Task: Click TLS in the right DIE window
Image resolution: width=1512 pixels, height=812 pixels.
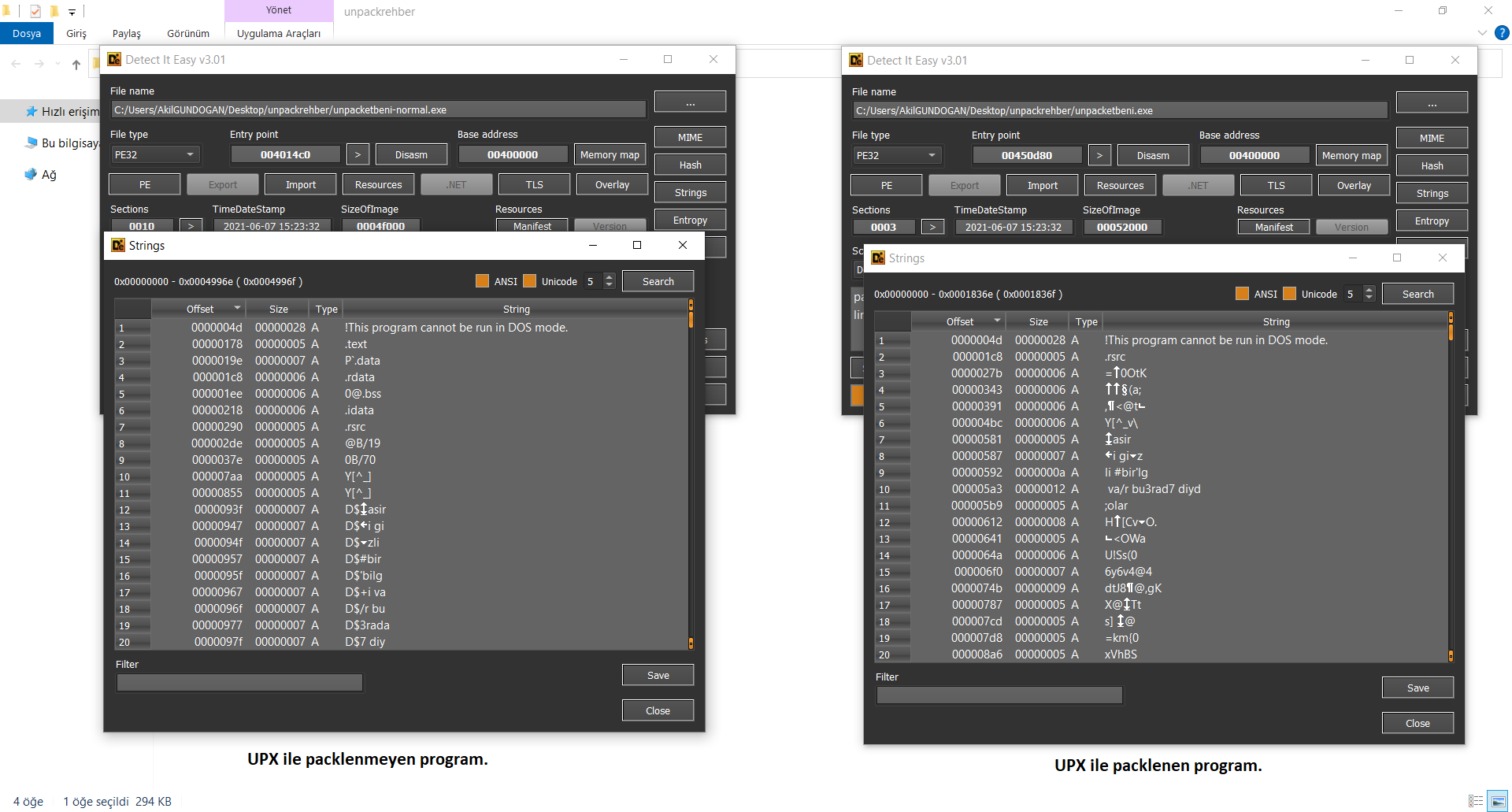Action: [1276, 185]
